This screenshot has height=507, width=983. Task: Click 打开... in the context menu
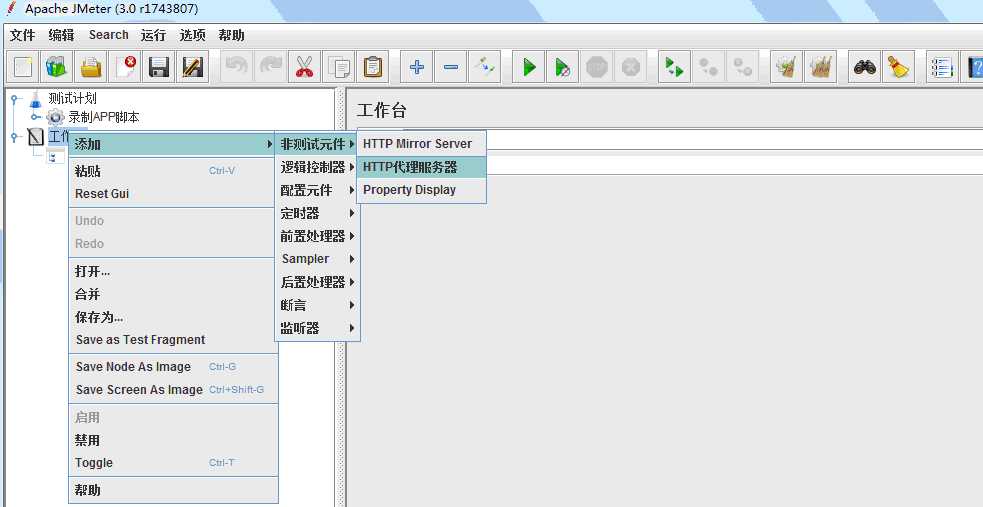[173, 271]
